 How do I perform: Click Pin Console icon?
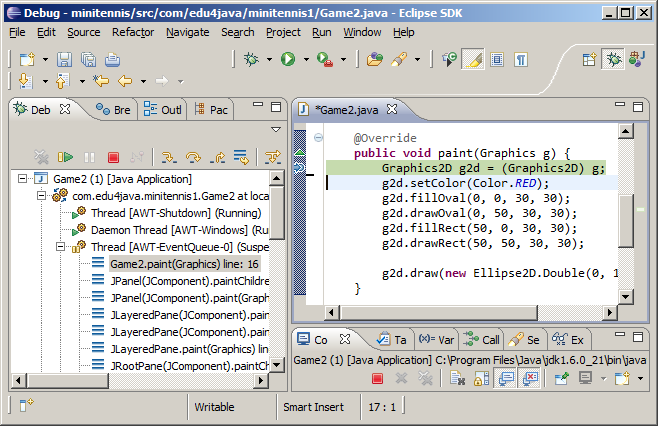coord(561,378)
